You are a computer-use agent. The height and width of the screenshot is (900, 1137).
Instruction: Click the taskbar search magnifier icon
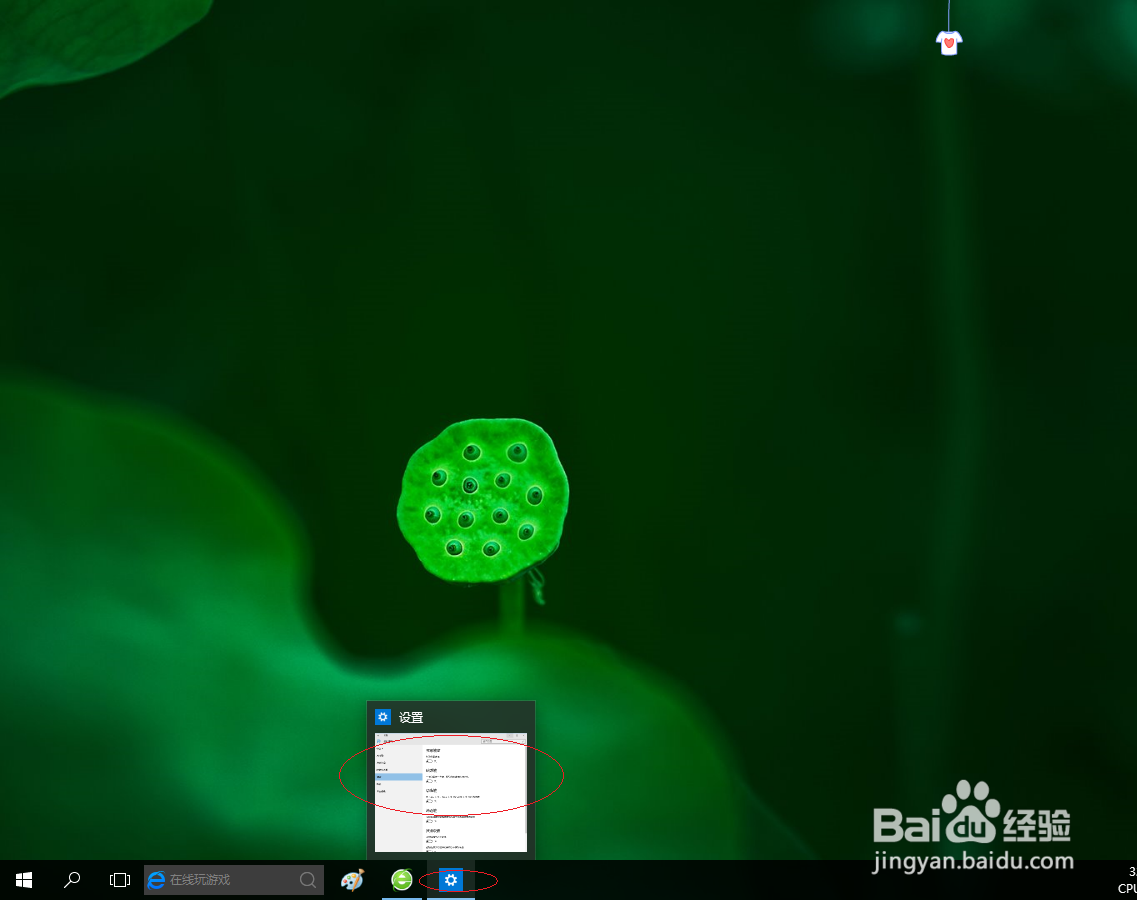tap(71, 880)
